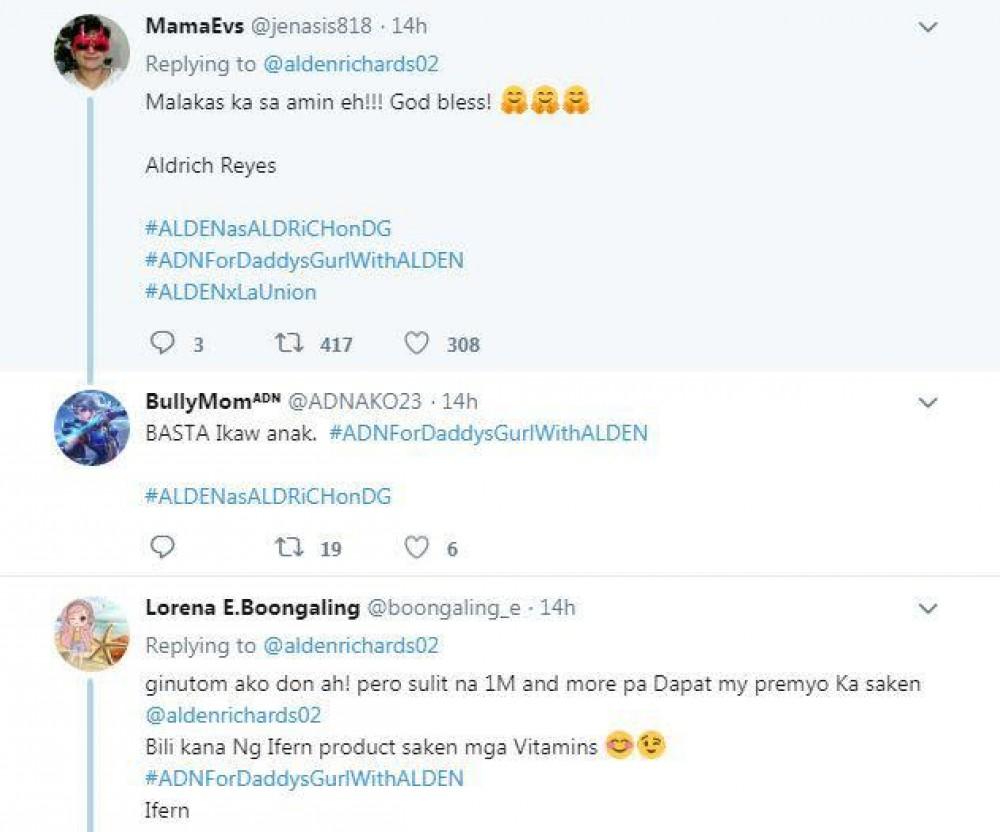This screenshot has height=832, width=1000.
Task: Open BullyMom profile avatar
Action: [x=91, y=427]
